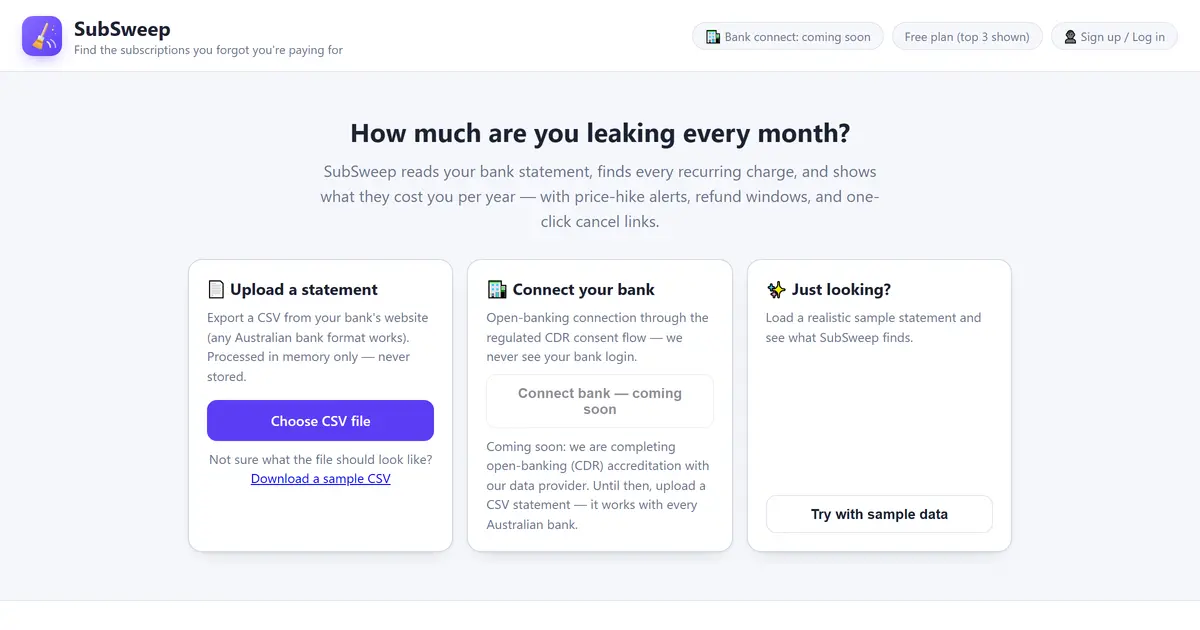The image size is (1200, 630).
Task: Click text "Not sure what the file should look like?"
Action: click(x=320, y=460)
